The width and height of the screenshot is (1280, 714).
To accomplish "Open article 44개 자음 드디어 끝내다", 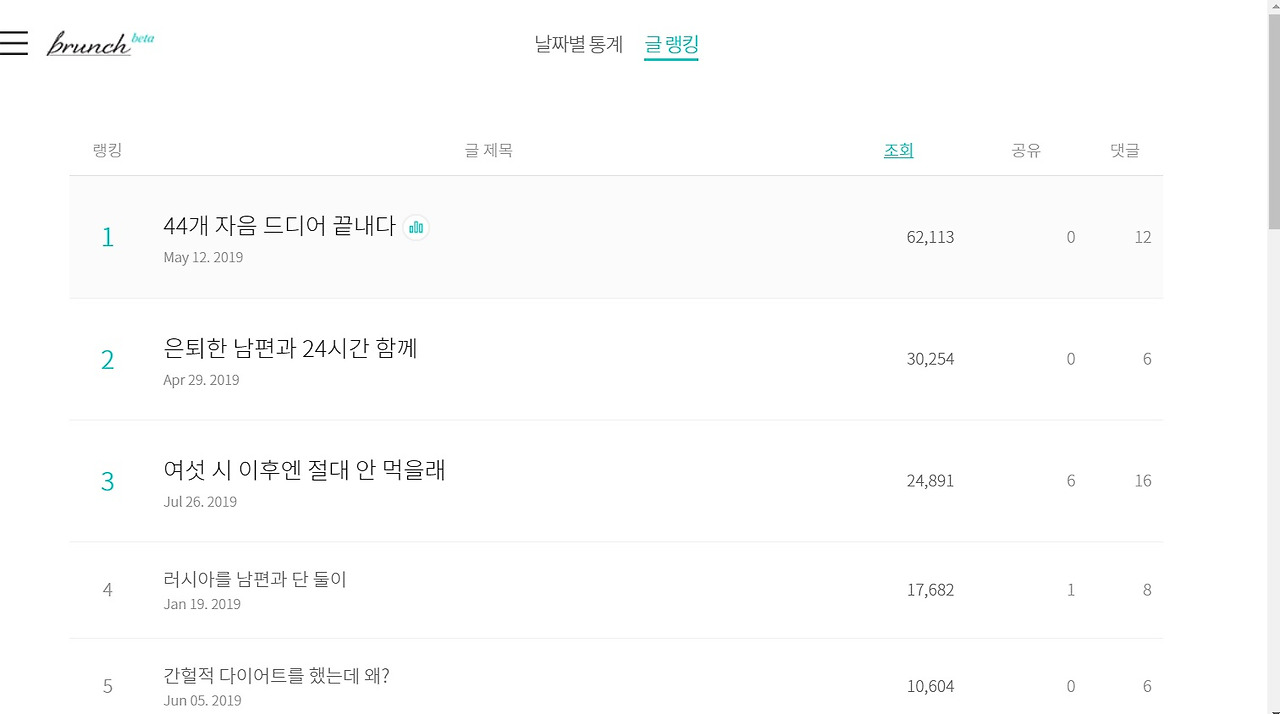I will [x=279, y=226].
